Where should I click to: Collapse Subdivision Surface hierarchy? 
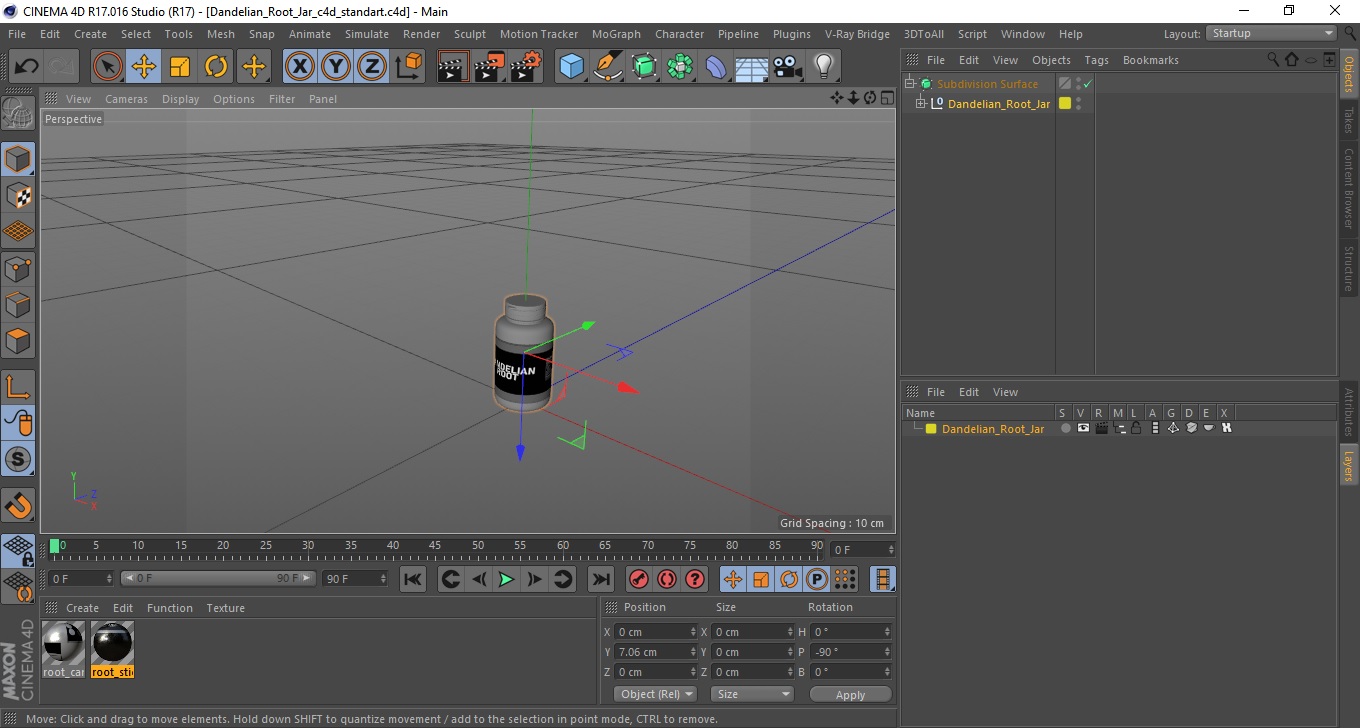(909, 84)
